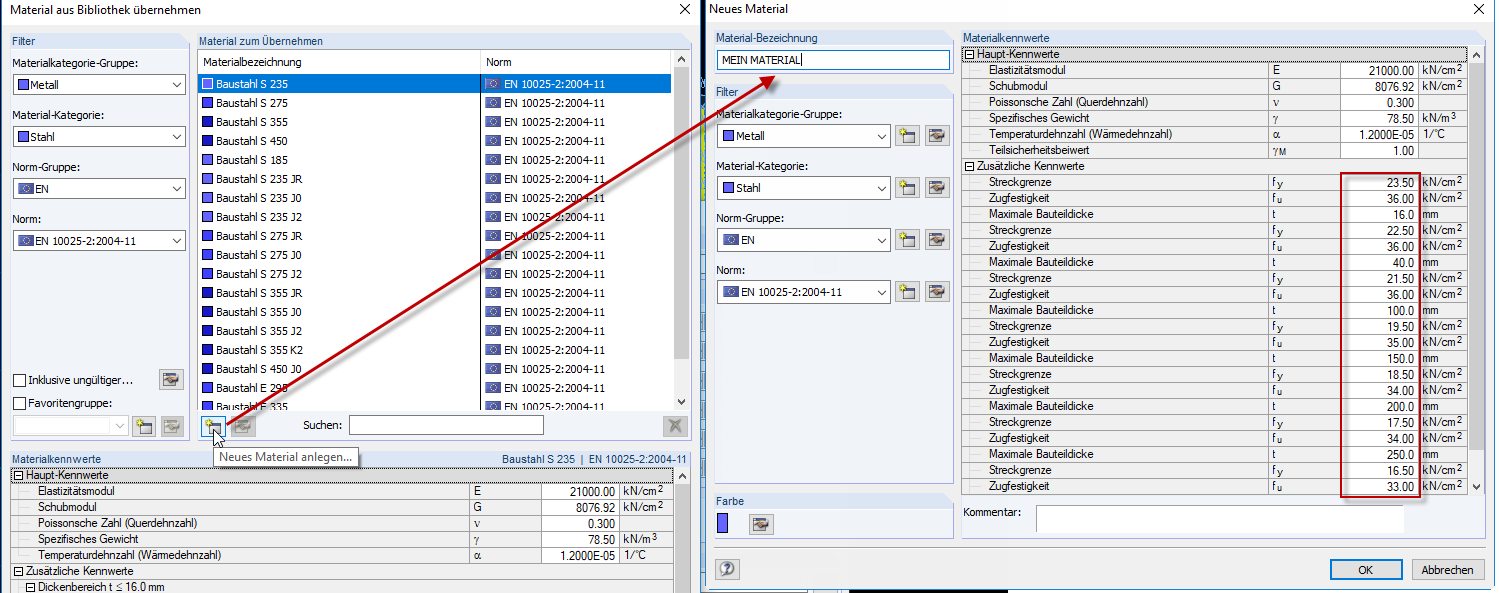
Task: Click the Spezifisches Gewicht value 78.50 in Neues Material
Action: pyautogui.click(x=1380, y=118)
